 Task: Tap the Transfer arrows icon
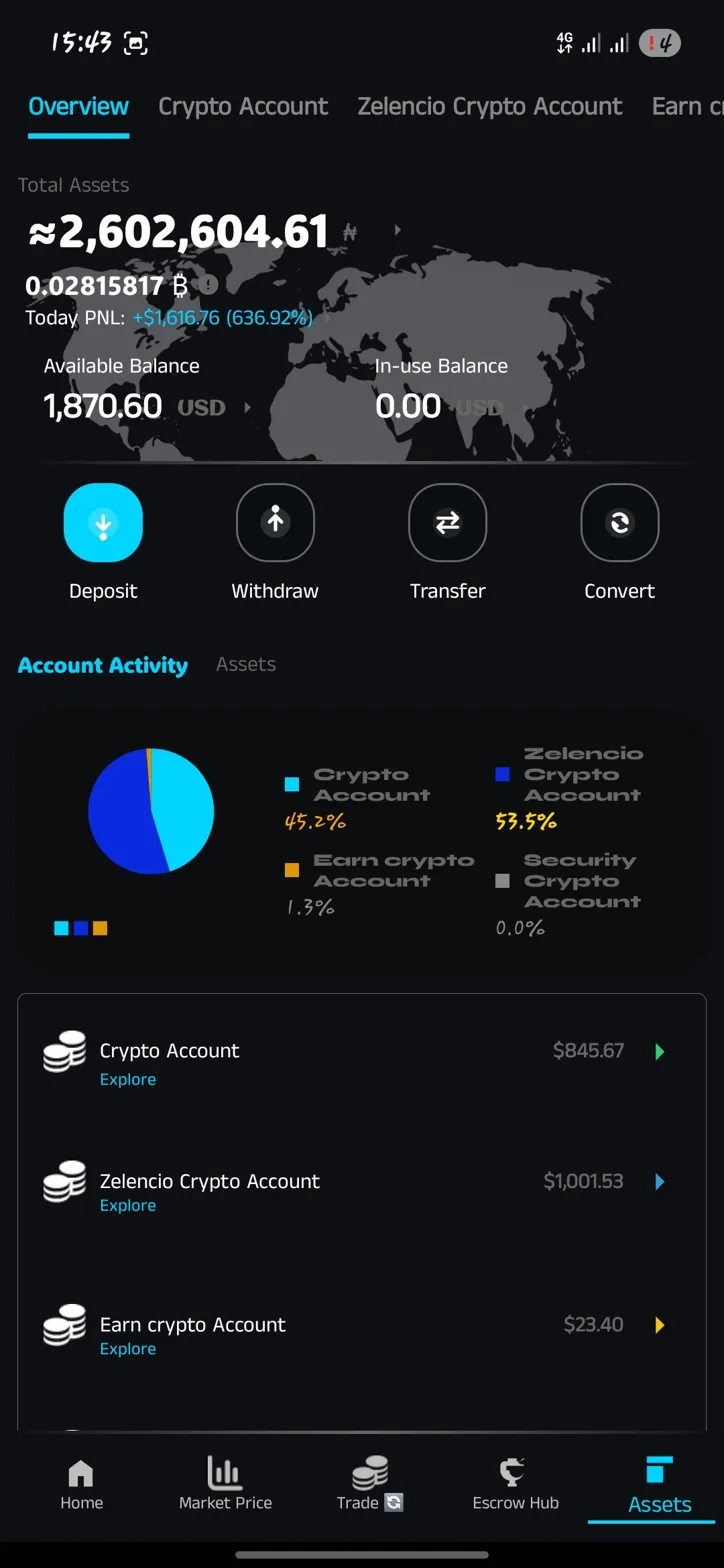click(x=447, y=522)
